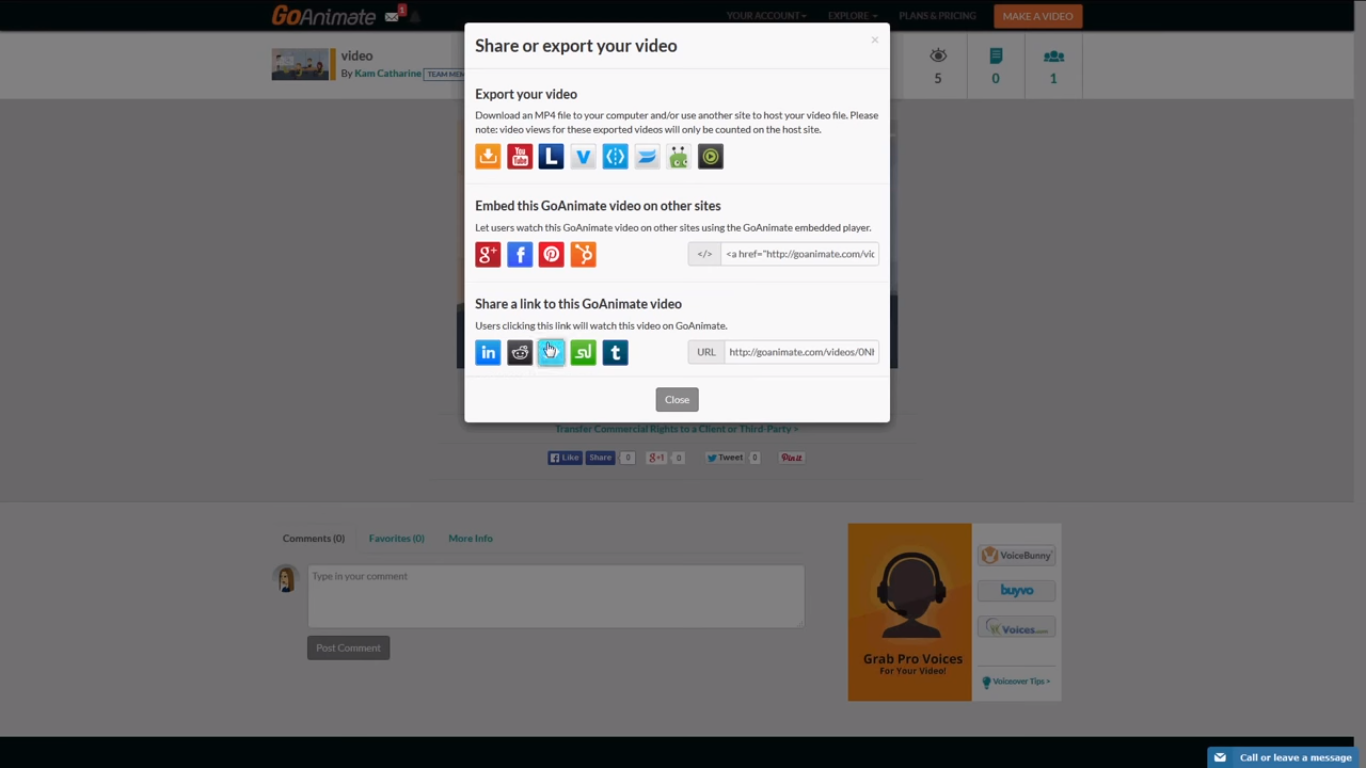This screenshot has height=768, width=1366.
Task: Click the Pinterest embed icon
Action: pyautogui.click(x=551, y=254)
